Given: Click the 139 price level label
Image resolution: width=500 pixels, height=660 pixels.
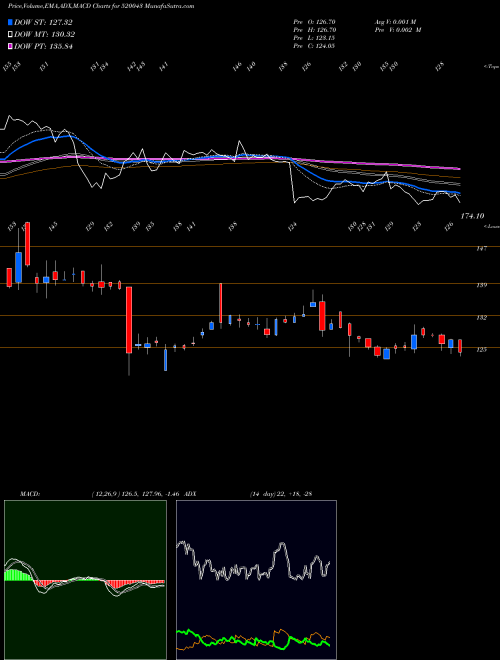Looking at the screenshot, I should (x=481, y=285).
